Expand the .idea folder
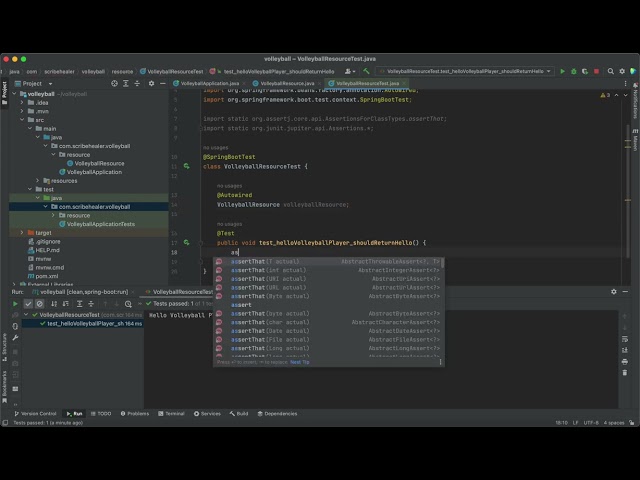640x480 pixels. 22,102
